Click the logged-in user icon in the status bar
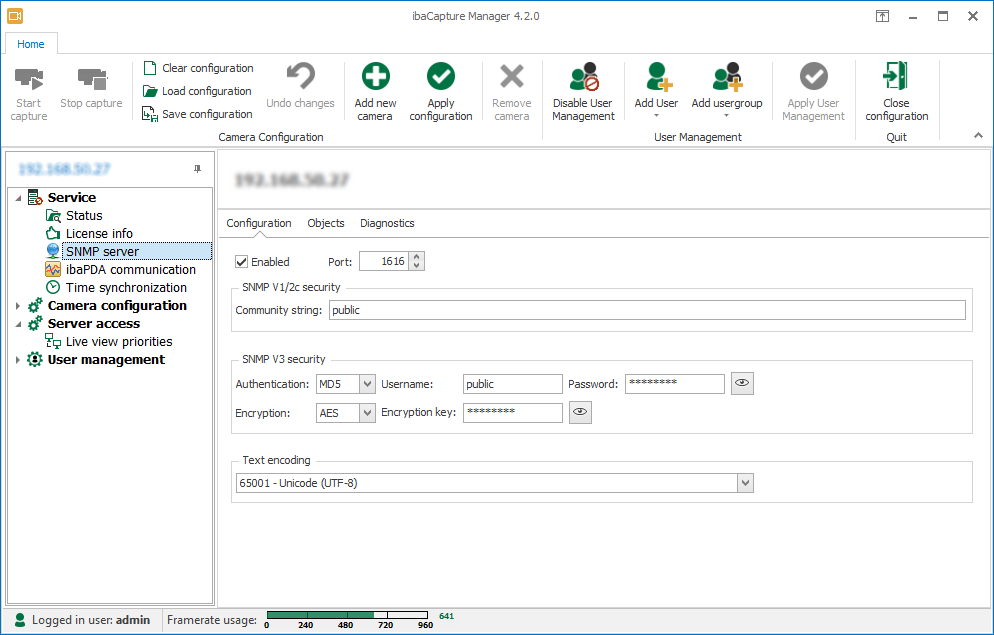 click(20, 620)
